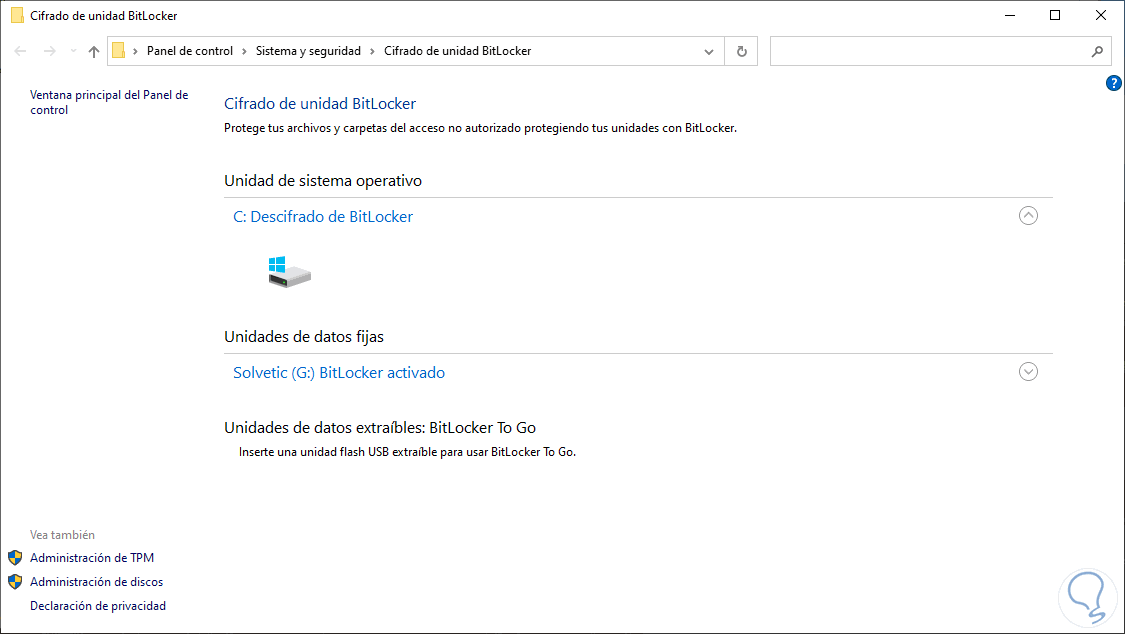
Task: Click Solvetic (G:) BitLocker activado link
Action: click(x=339, y=373)
